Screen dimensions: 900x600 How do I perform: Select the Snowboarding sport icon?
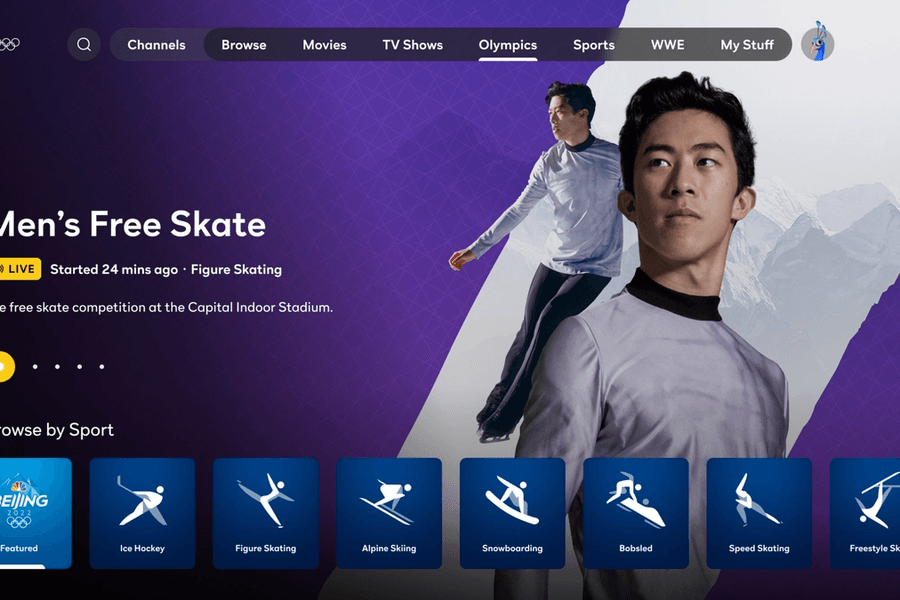[x=512, y=512]
